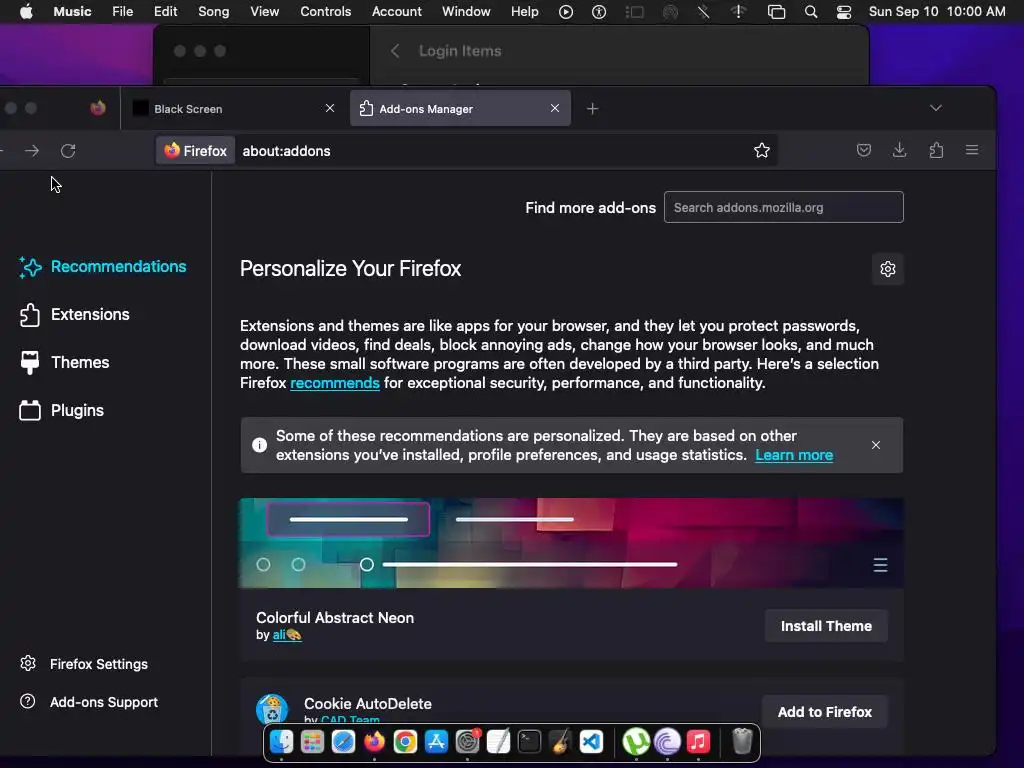Open the Learn more link
The width and height of the screenshot is (1024, 768).
coord(794,455)
